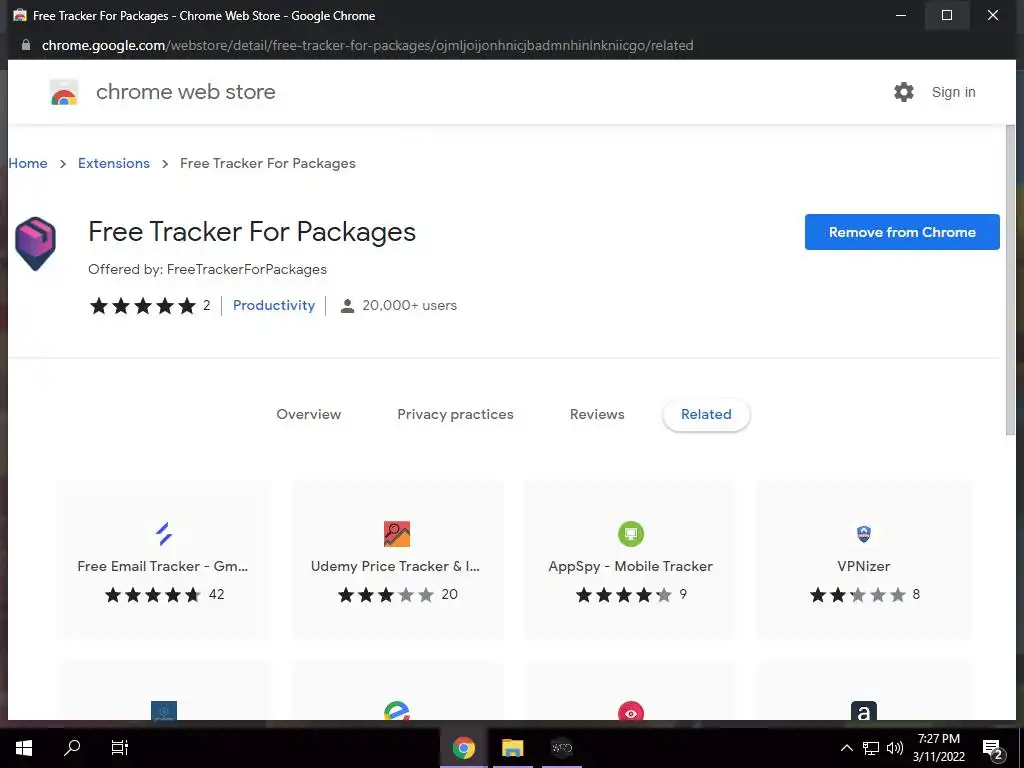Open File Explorer from taskbar

[x=513, y=747]
